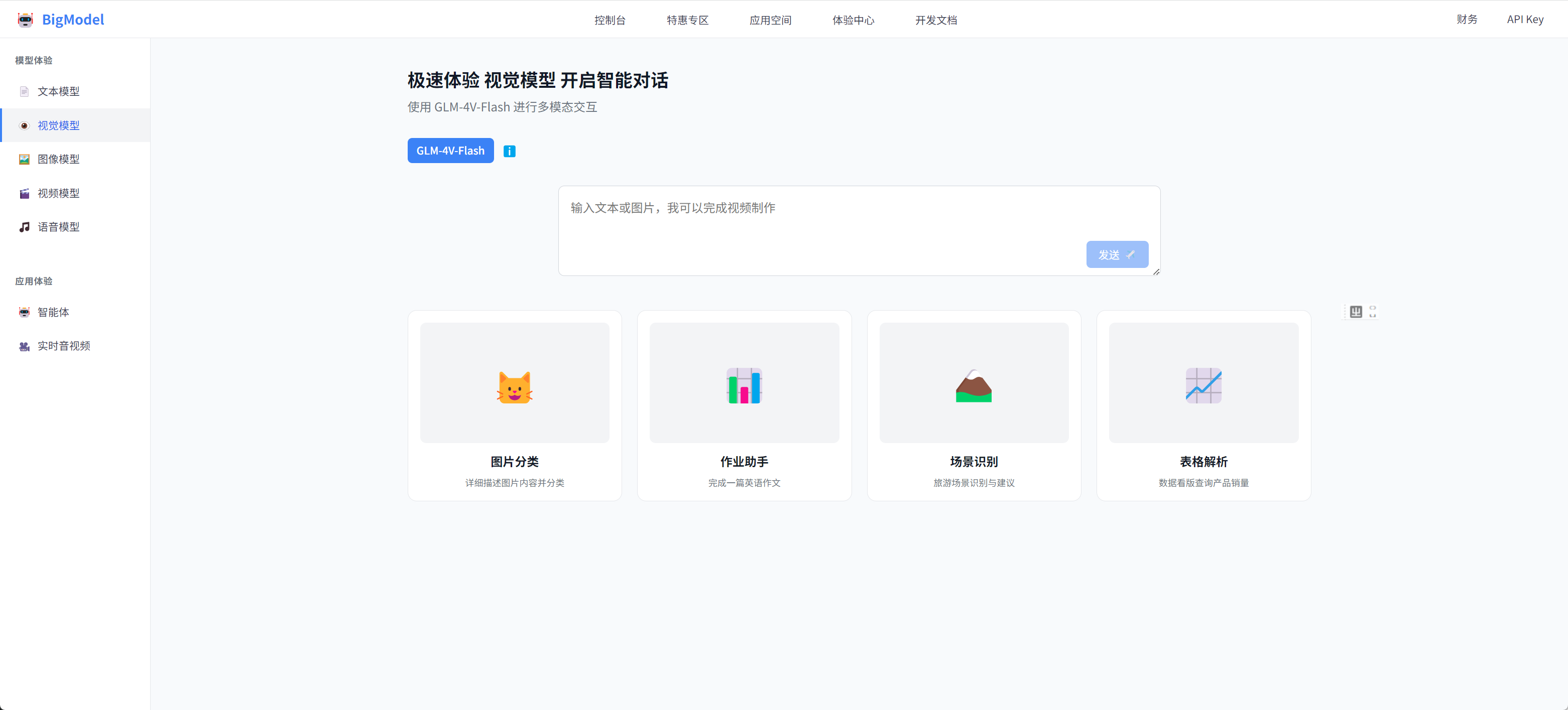Click the BigModel brand name link

point(73,20)
